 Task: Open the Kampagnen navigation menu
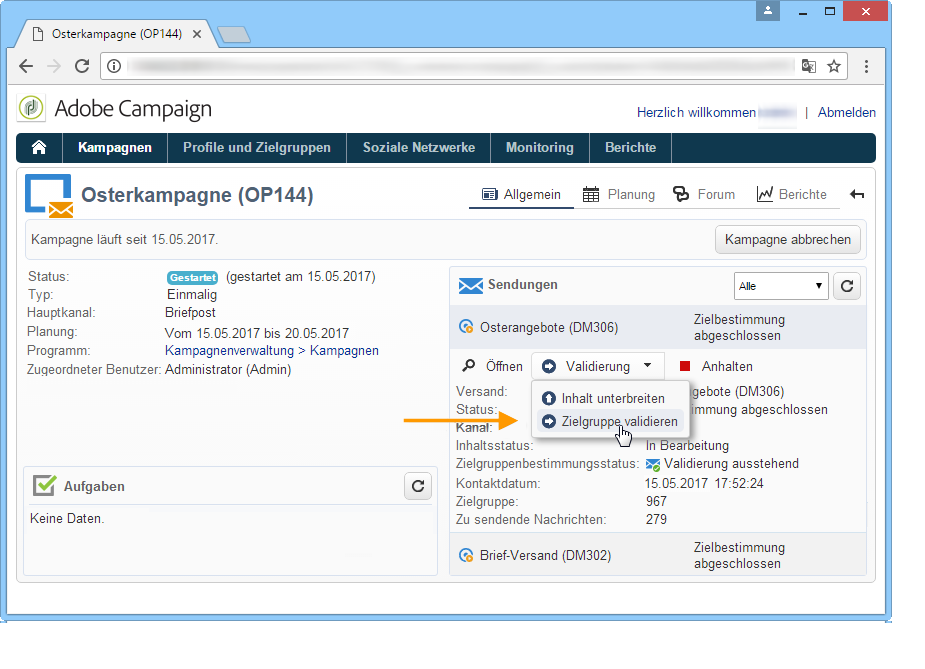point(115,147)
